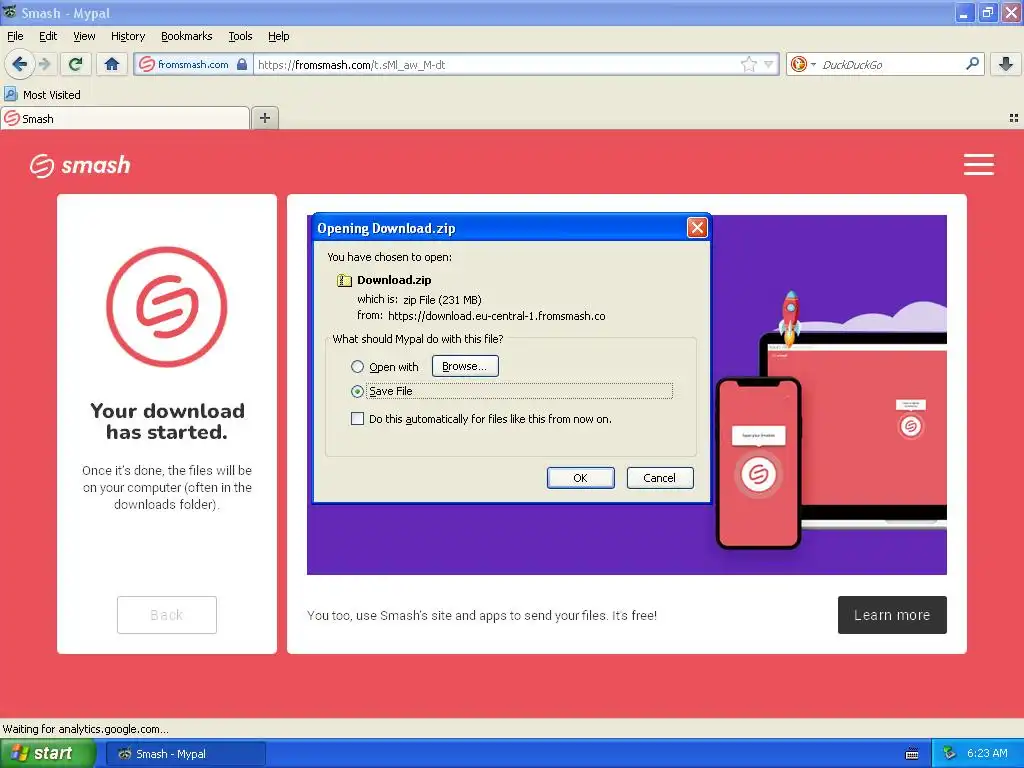The height and width of the screenshot is (768, 1024).
Task: Click the Waiting for analytics.google.com status text
Action: point(86,729)
